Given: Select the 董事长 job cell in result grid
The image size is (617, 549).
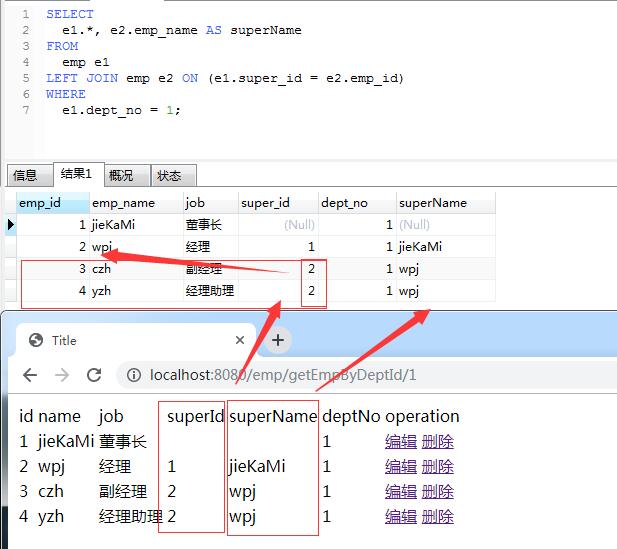Looking at the screenshot, I should (x=211, y=225).
